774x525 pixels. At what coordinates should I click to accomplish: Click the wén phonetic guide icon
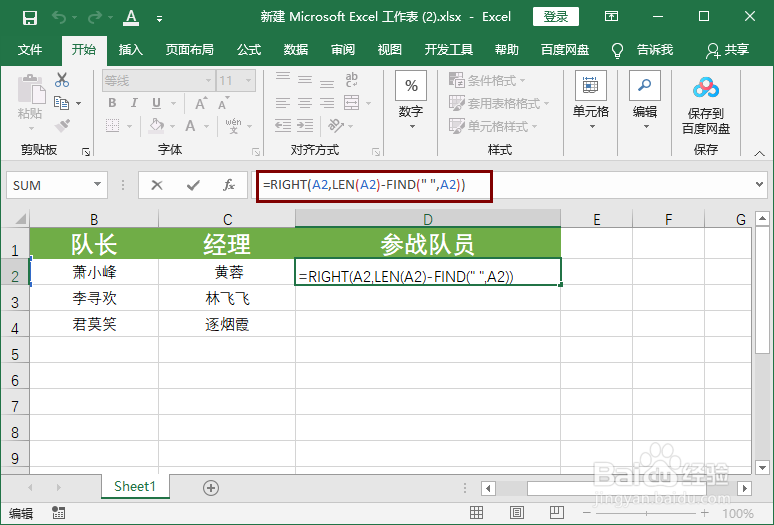[233, 126]
